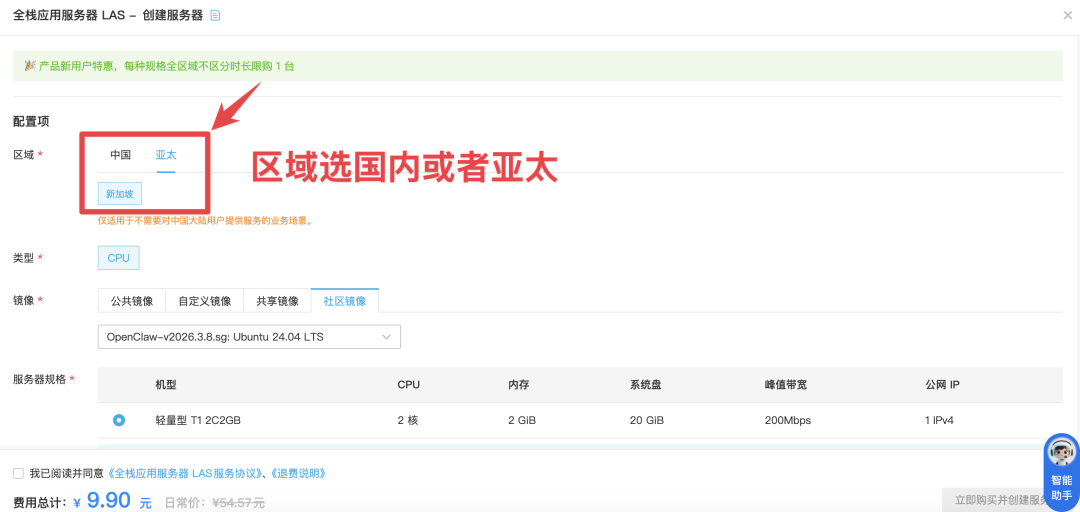
Task: Close the create server dialog
Action: point(1066,15)
